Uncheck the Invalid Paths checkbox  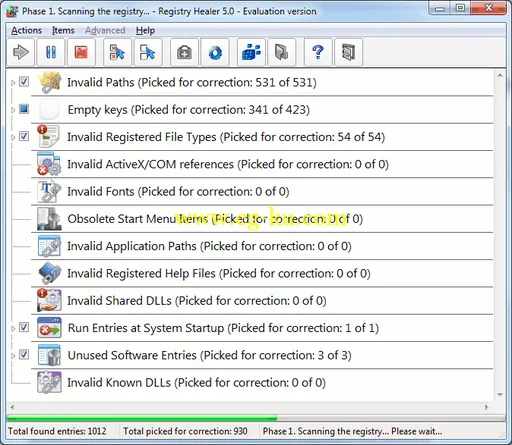24,81
